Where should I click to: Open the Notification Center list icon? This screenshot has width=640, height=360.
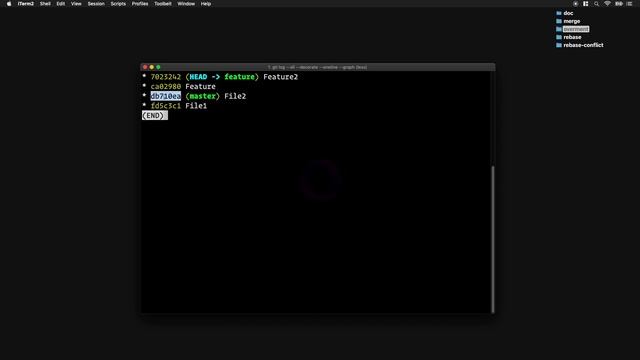pyautogui.click(x=629, y=4)
